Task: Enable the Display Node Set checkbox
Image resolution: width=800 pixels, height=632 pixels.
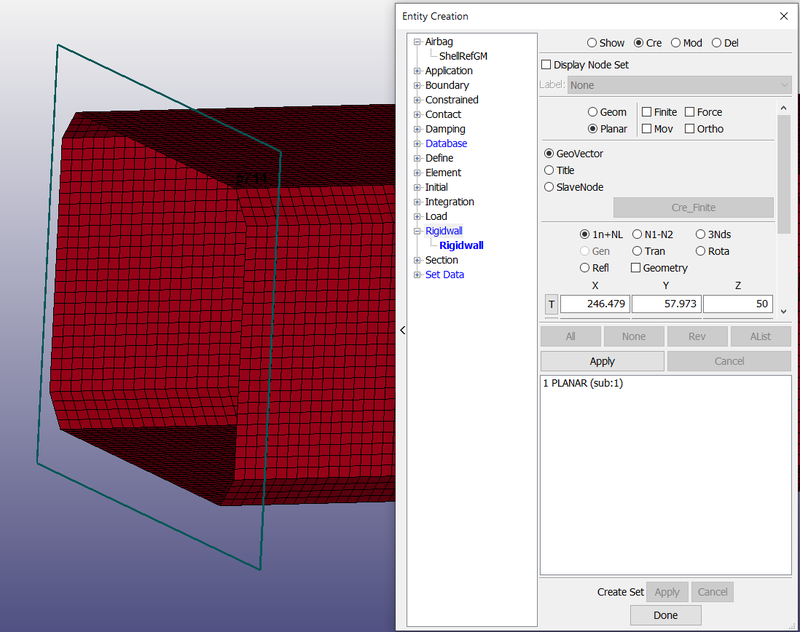Action: (546, 63)
